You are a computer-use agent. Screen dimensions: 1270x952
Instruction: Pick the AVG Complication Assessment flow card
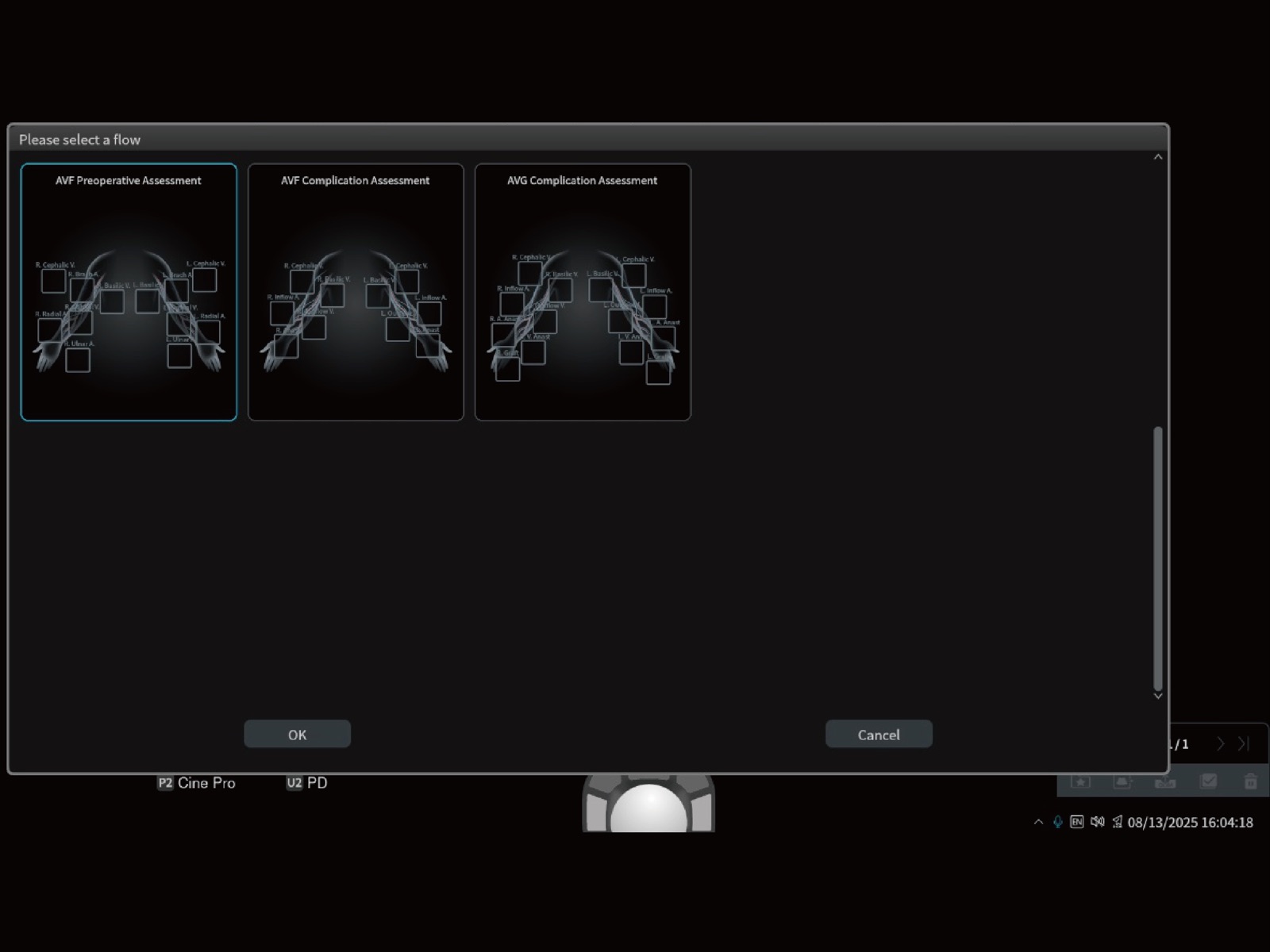(583, 292)
